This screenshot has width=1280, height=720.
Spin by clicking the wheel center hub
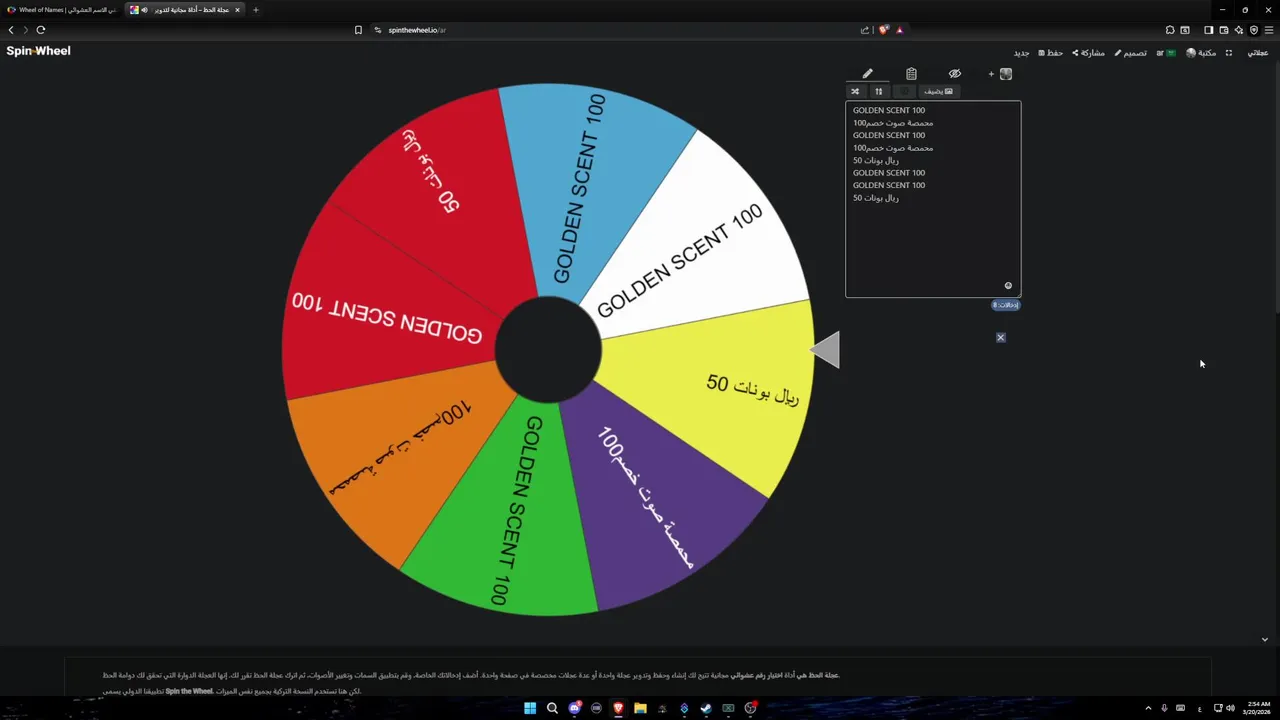(x=548, y=351)
